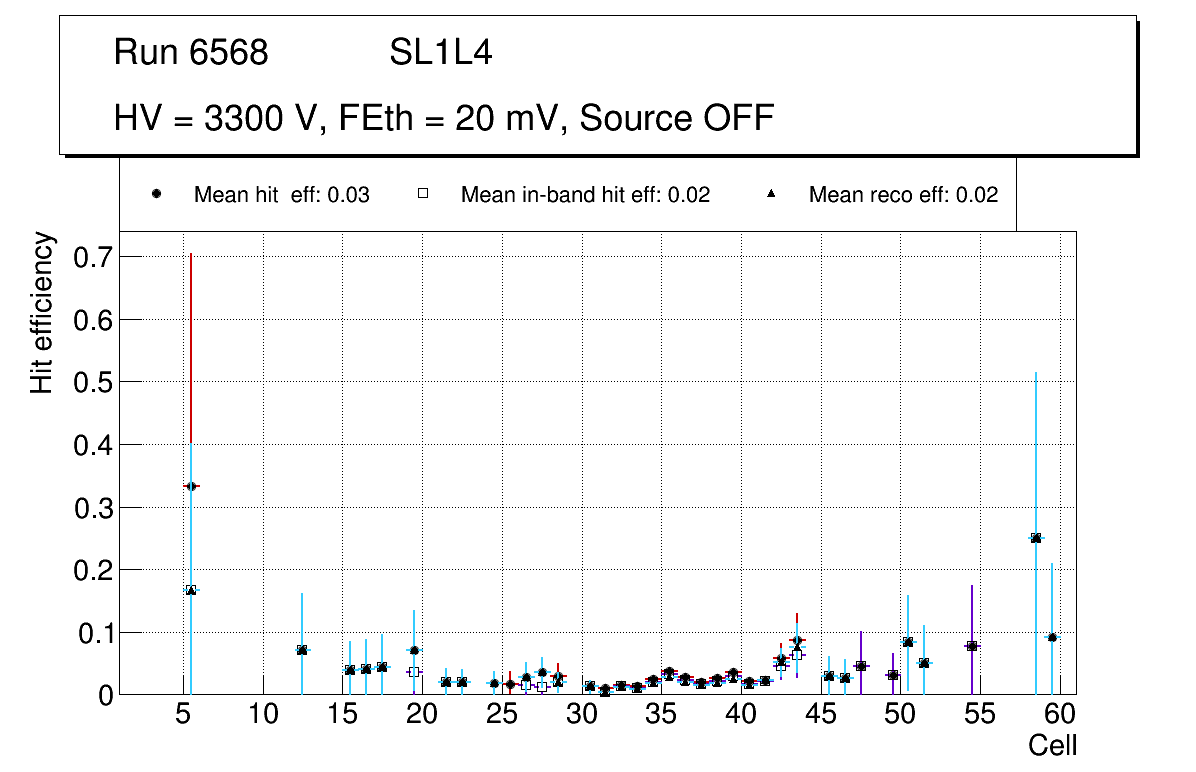The width and height of the screenshot is (1196, 772).
Task: Click the 0.7 tick label on y-axis
Action: point(92,257)
